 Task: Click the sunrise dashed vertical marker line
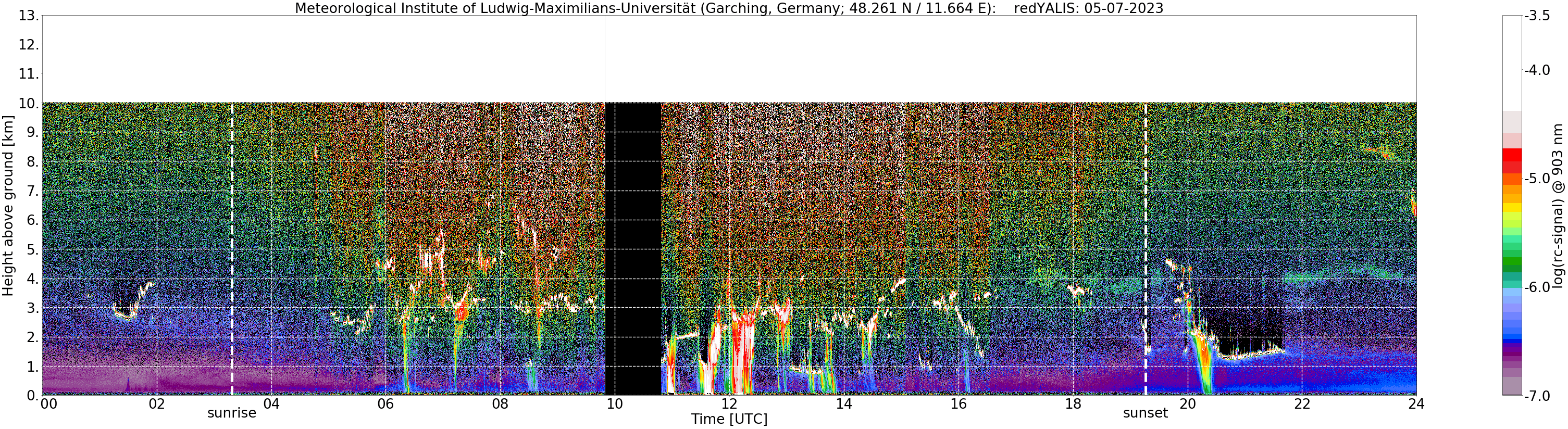pyautogui.click(x=232, y=248)
